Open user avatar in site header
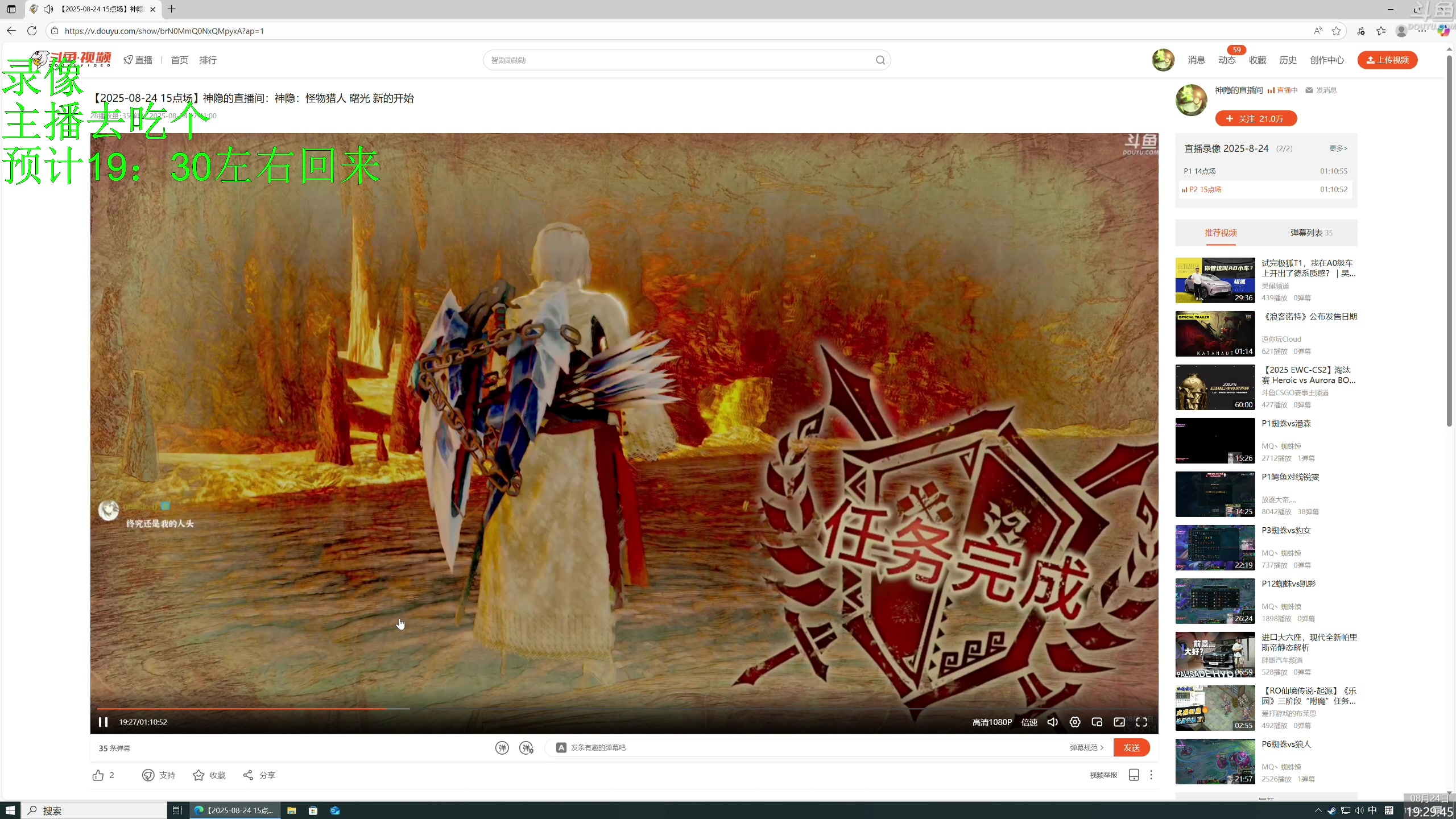 [1163, 60]
